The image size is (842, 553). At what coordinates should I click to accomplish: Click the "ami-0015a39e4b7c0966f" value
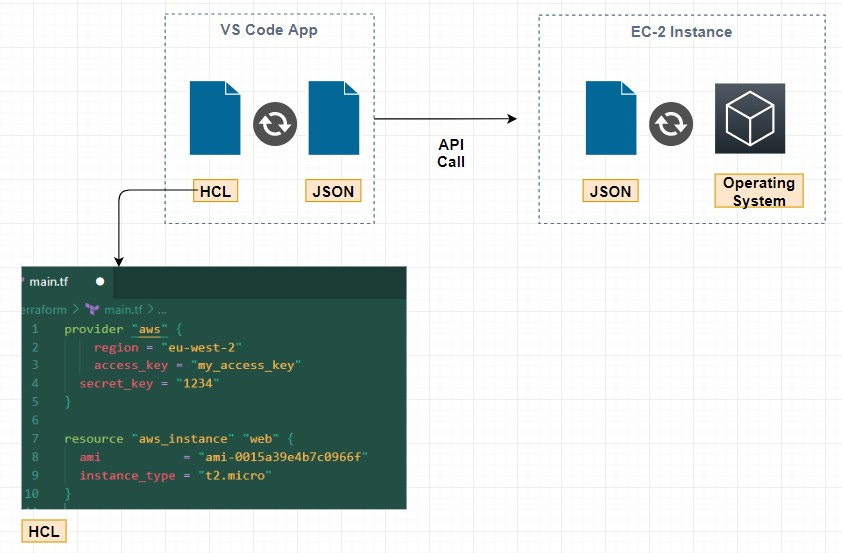pyautogui.click(x=283, y=457)
